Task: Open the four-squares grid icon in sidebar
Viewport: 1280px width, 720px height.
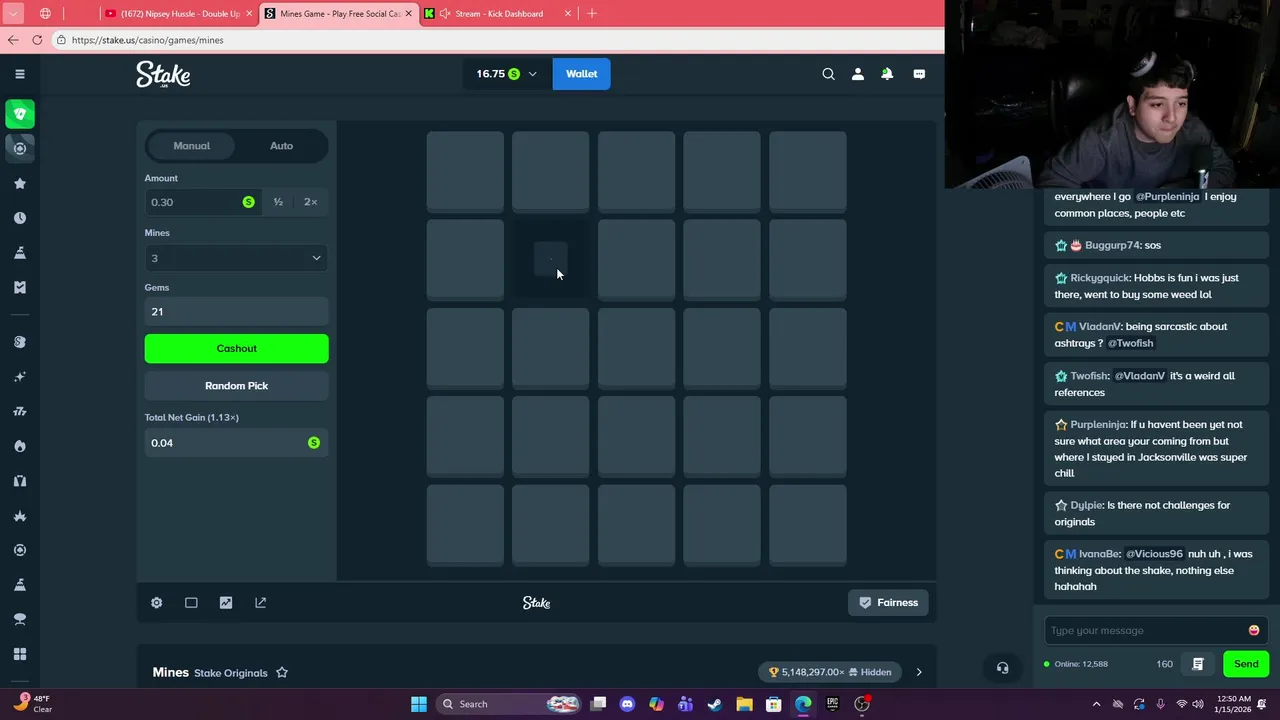Action: pos(20,654)
